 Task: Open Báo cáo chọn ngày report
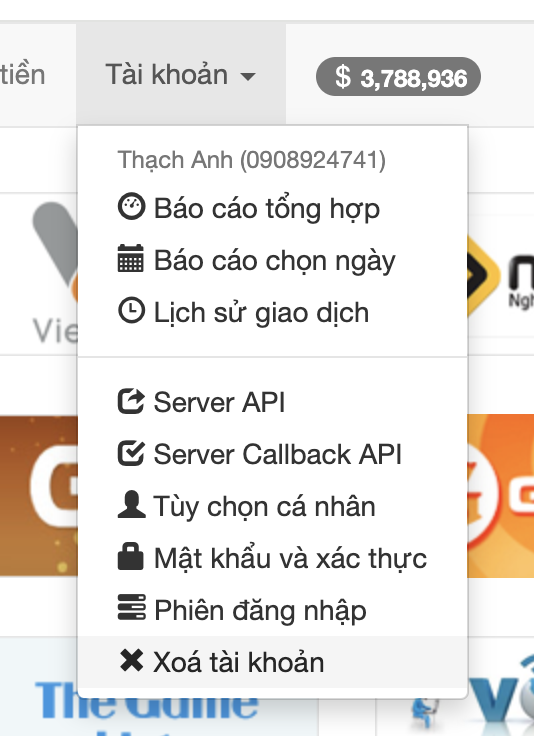point(272,260)
